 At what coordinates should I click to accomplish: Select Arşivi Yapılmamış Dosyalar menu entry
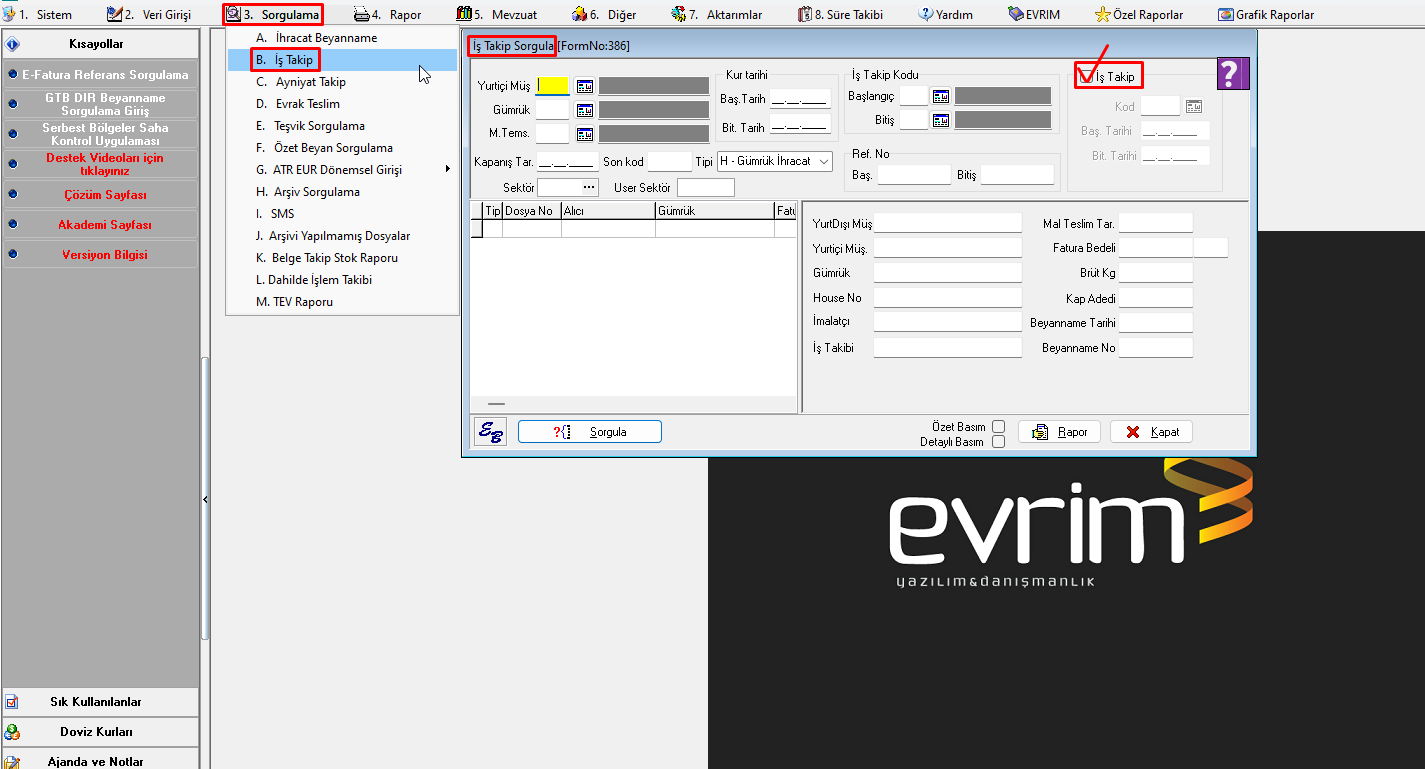click(x=342, y=236)
